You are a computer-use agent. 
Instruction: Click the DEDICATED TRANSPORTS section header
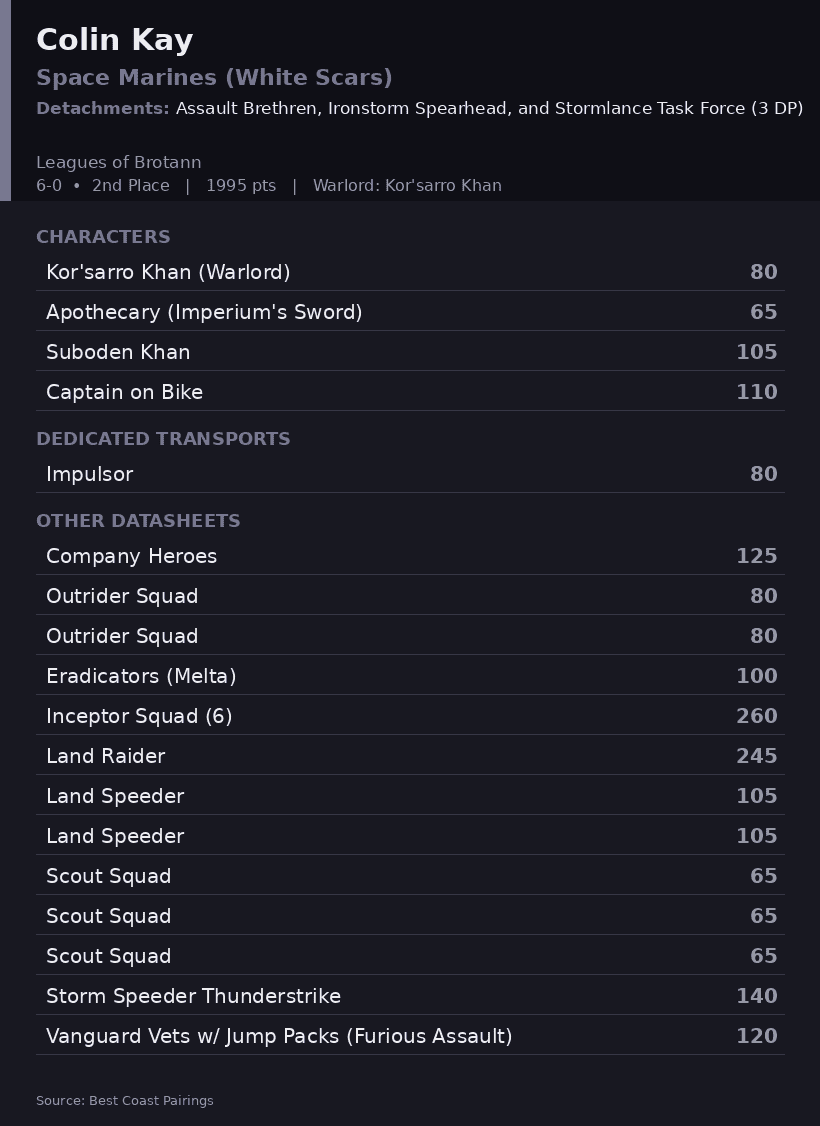[164, 439]
